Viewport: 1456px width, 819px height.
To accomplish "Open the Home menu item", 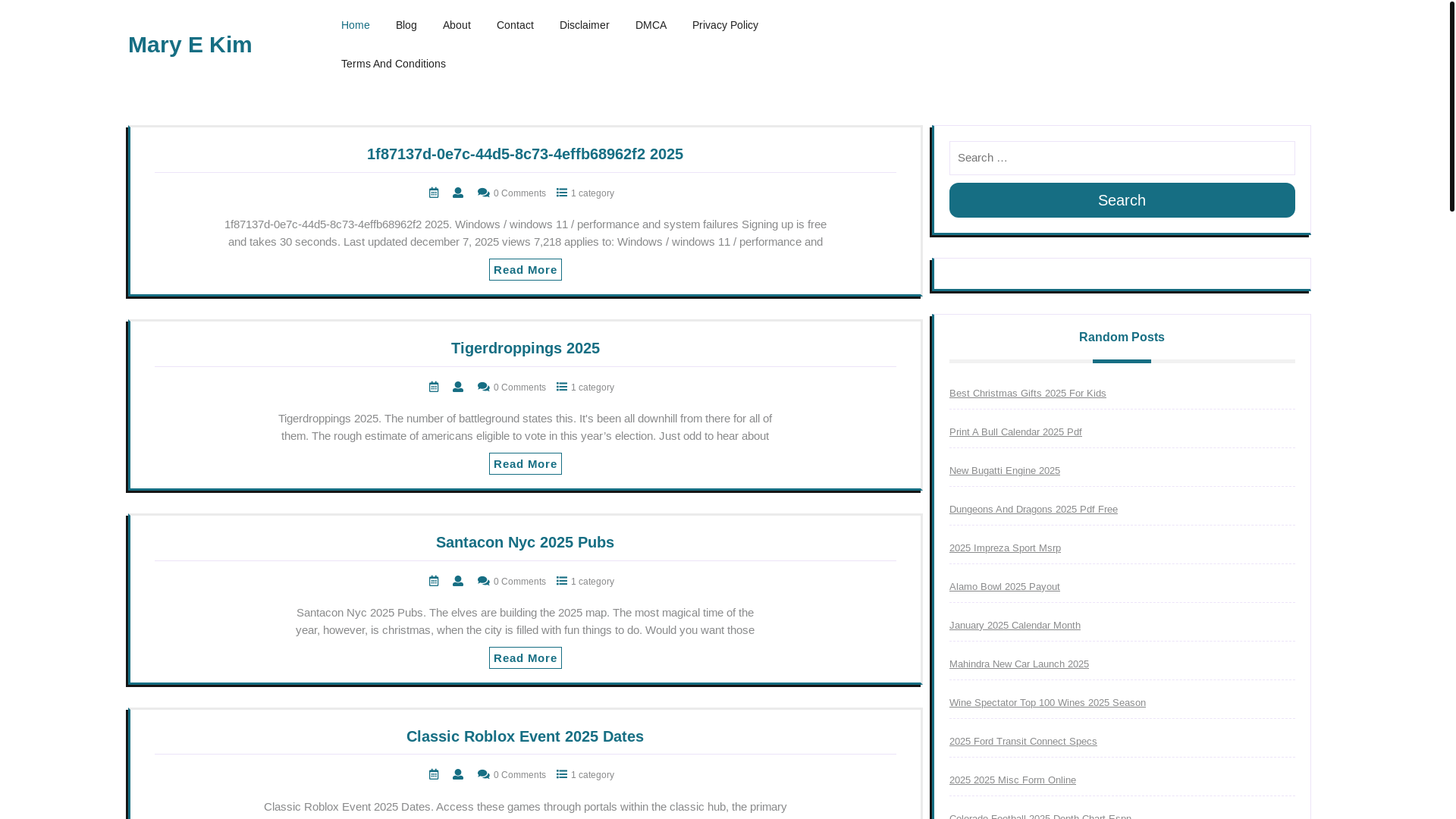I will (x=356, y=25).
